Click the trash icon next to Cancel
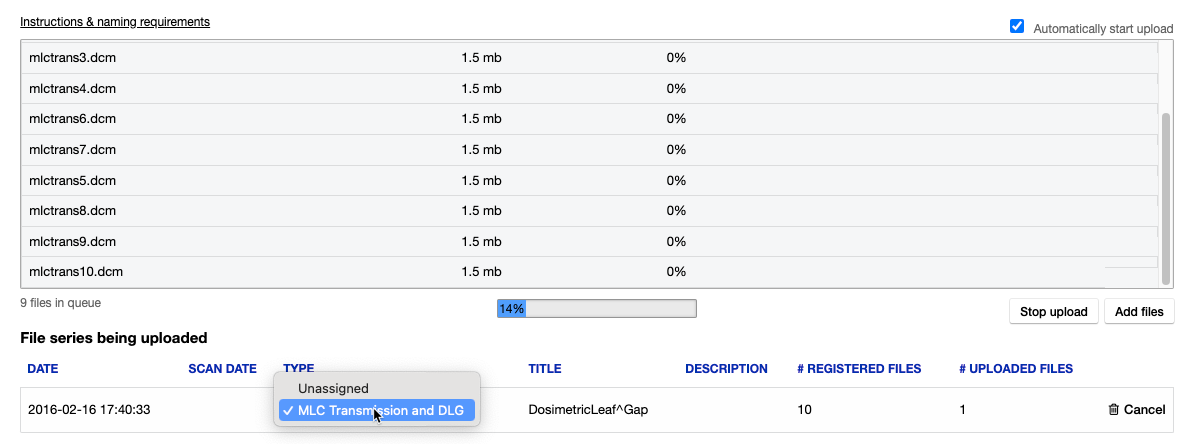 (1114, 409)
